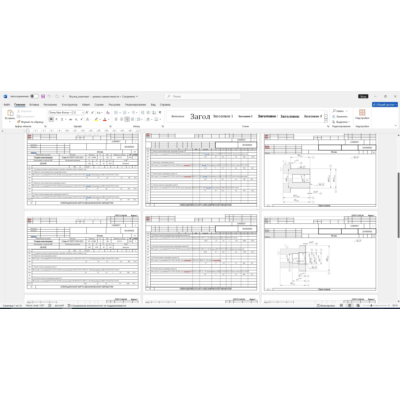400x400 pixels.
Task: Click the Paste clipboard icon
Action: [x=10, y=113]
